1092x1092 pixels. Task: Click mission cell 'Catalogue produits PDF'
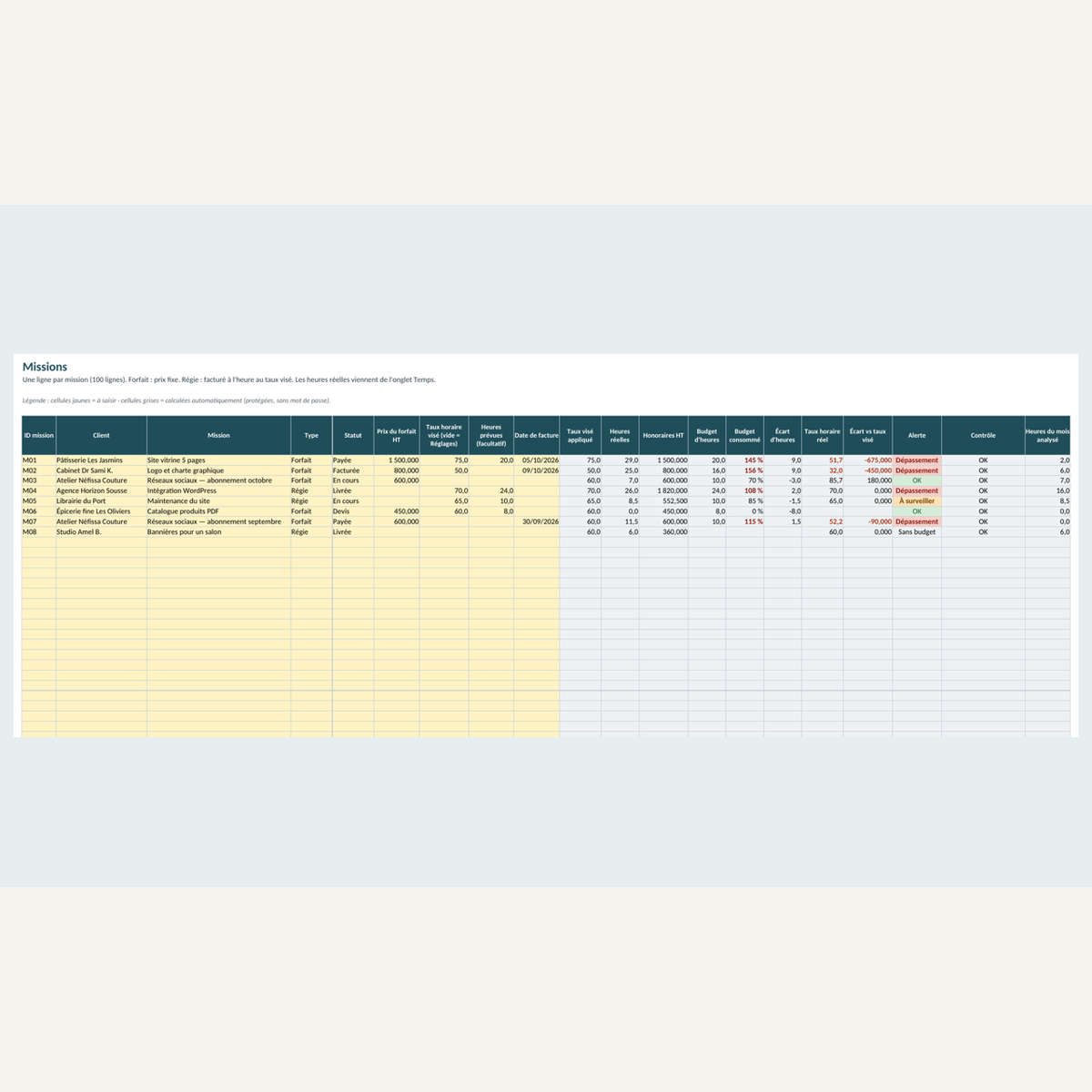point(218,511)
